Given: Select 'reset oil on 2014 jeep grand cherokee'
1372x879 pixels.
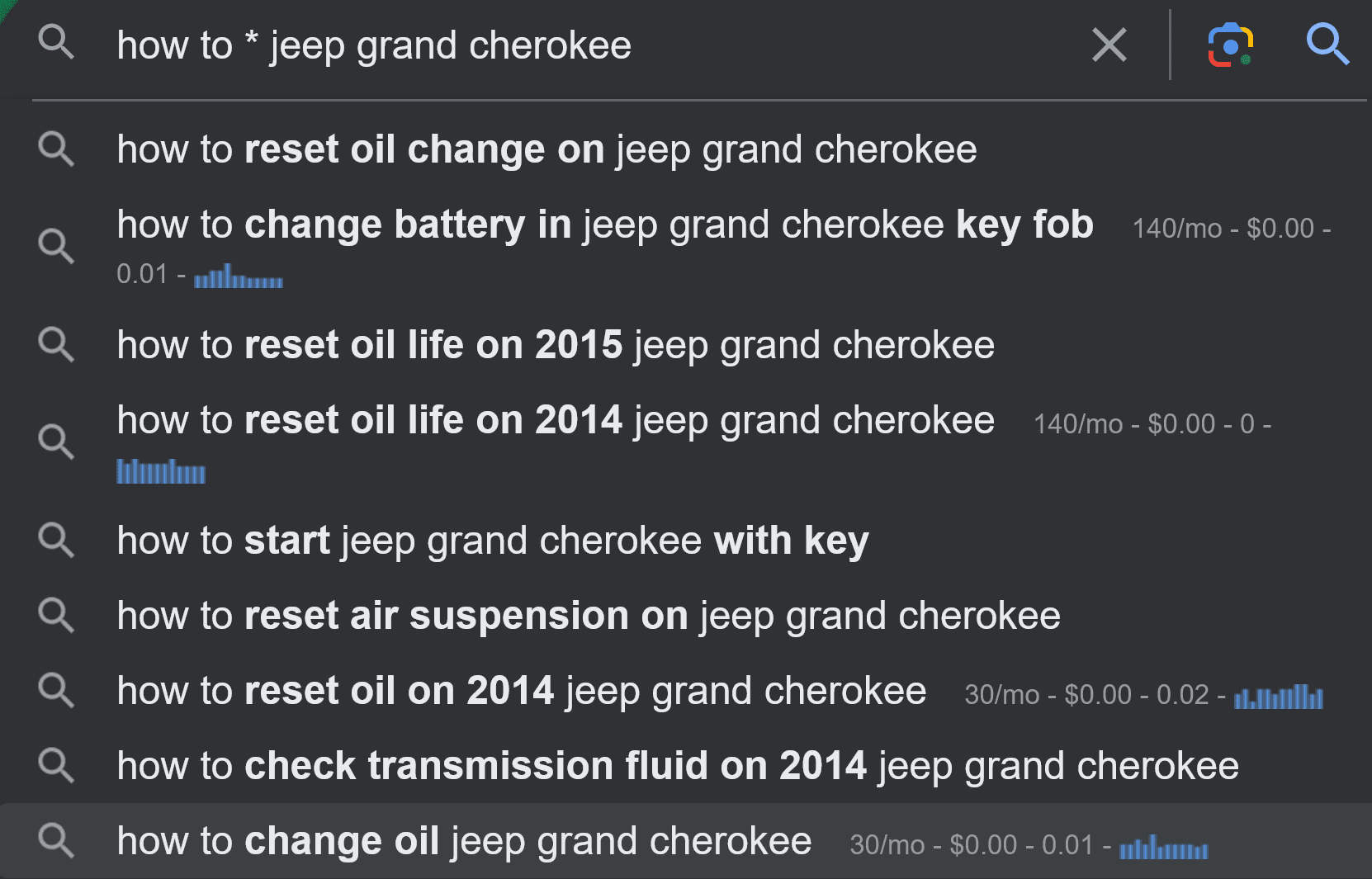Looking at the screenshot, I should [x=686, y=691].
